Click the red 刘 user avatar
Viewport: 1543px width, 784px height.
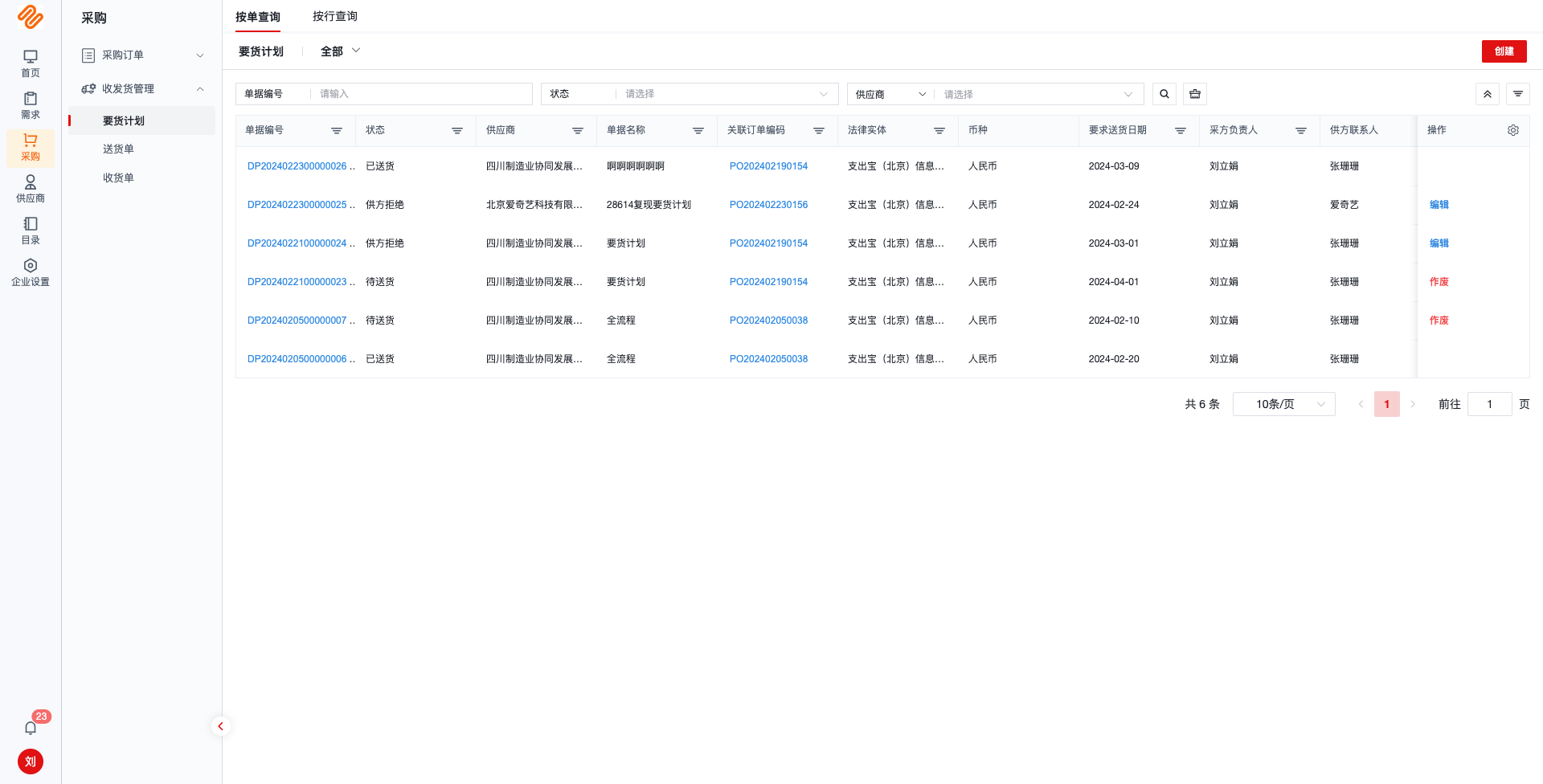31,762
